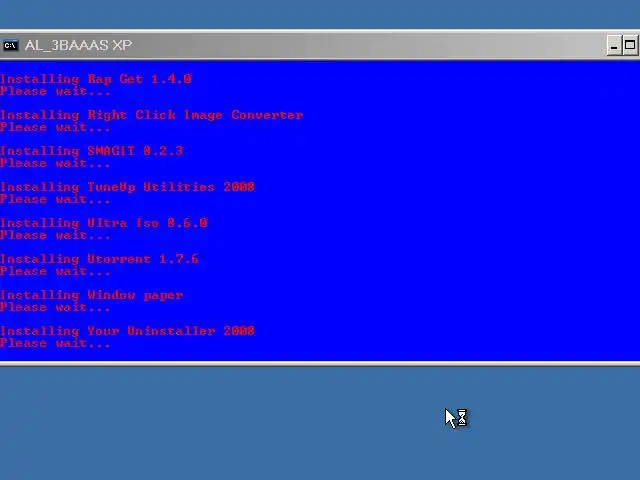Click the 'Installing SNAGIT 8.2.3' line
The height and width of the screenshot is (480, 640).
point(91,151)
